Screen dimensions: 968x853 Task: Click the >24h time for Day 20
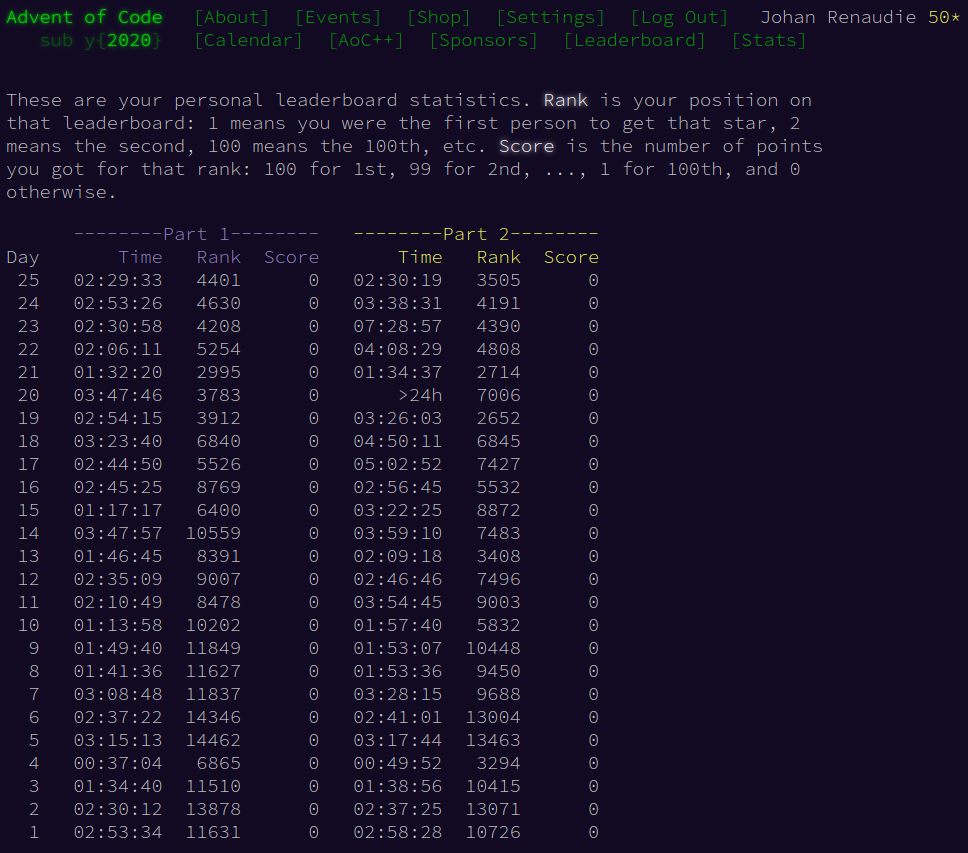(x=420, y=395)
